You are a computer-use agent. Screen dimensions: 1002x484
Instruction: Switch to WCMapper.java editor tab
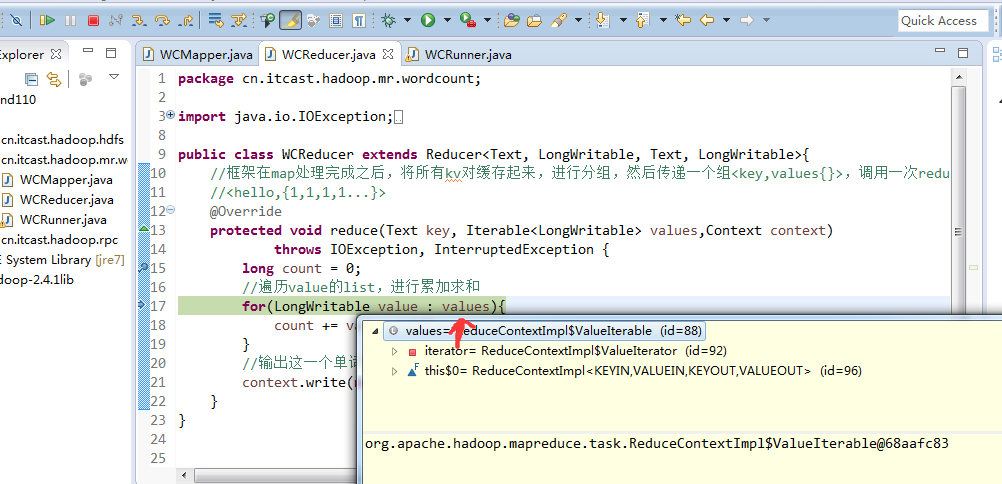[199, 55]
